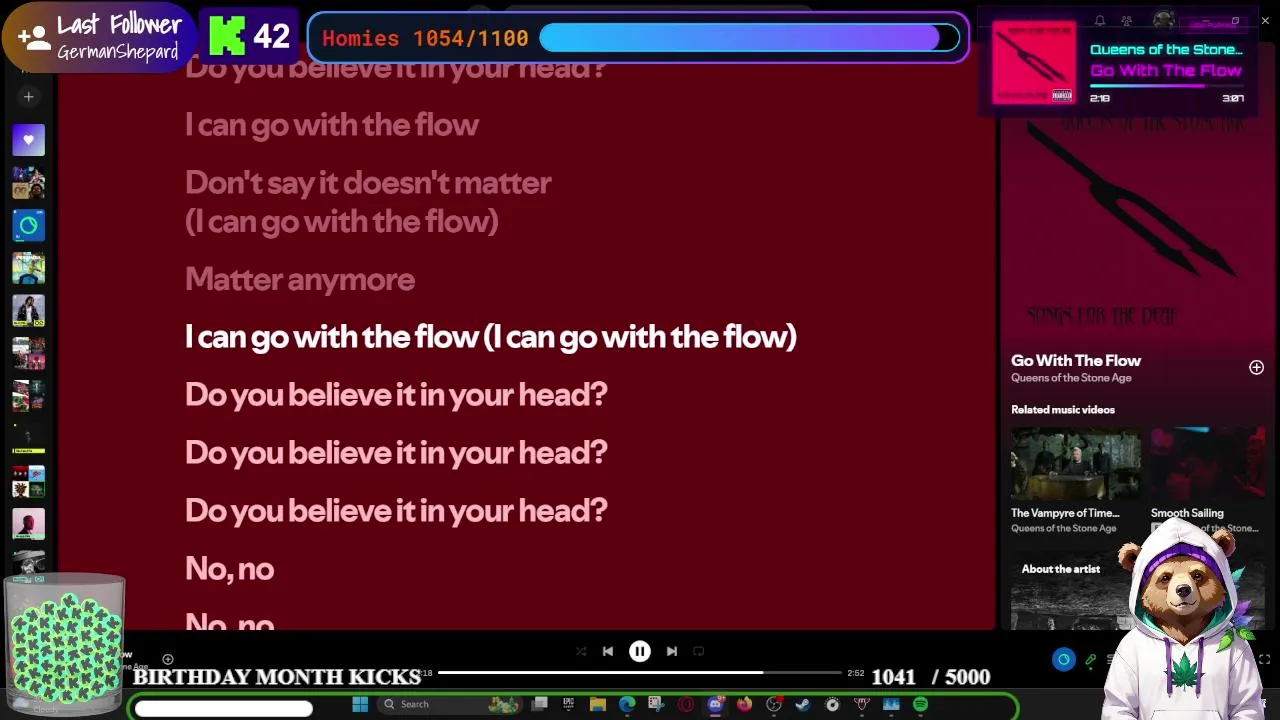
Task: Click the plus create-playlist button in sidebar
Action: pyautogui.click(x=28, y=97)
